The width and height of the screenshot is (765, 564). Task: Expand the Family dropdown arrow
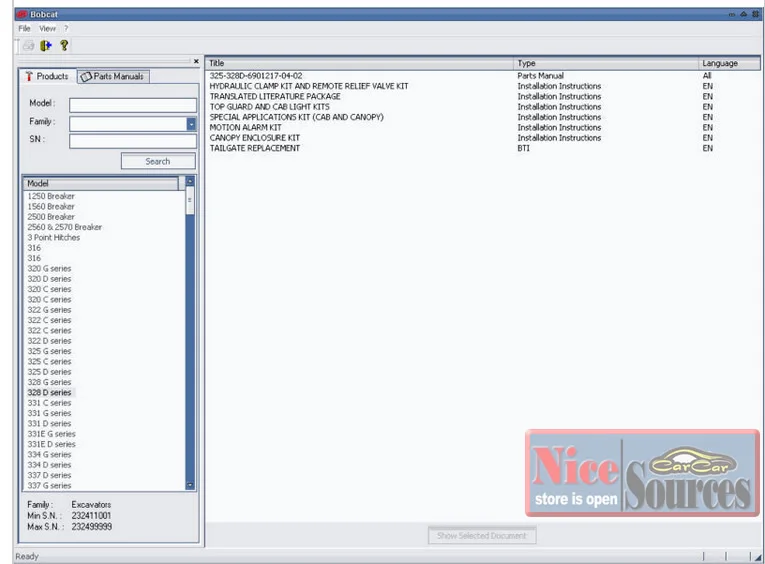(x=191, y=124)
